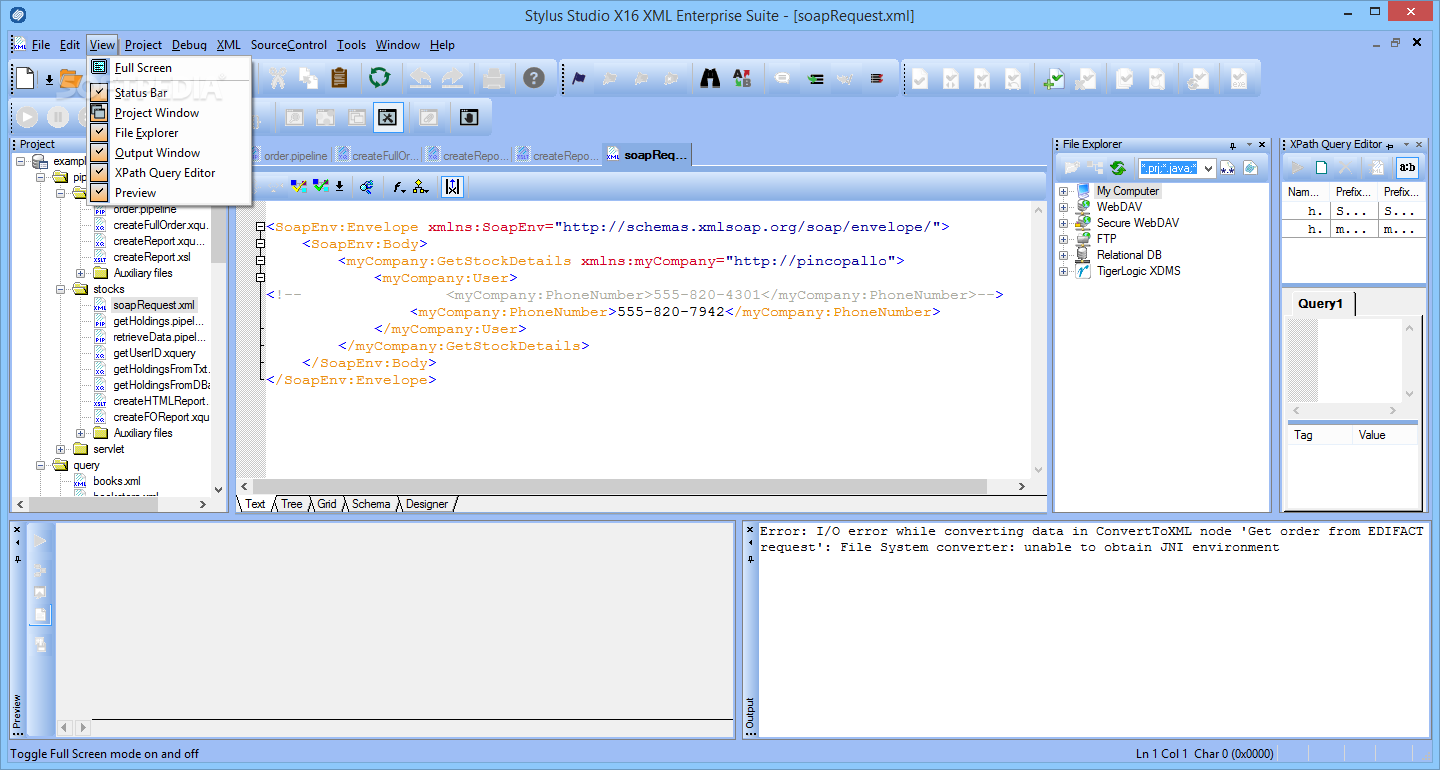
Task: Expand Secure WebDAV node in File Explorer
Action: [1064, 223]
